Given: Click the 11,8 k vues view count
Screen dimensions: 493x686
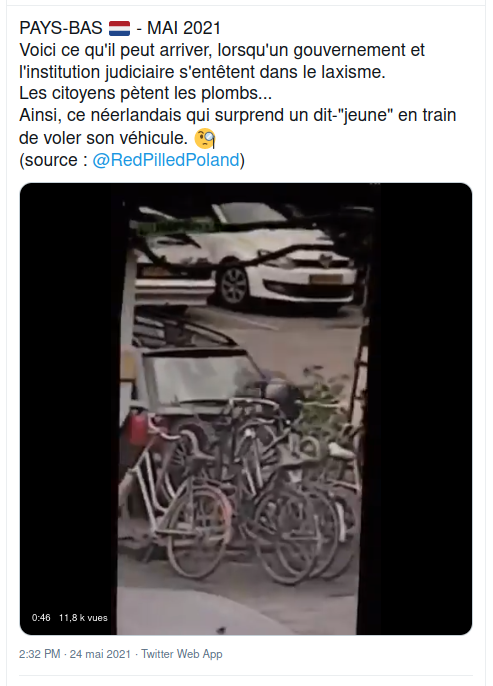Looking at the screenshot, I should pos(83,618).
